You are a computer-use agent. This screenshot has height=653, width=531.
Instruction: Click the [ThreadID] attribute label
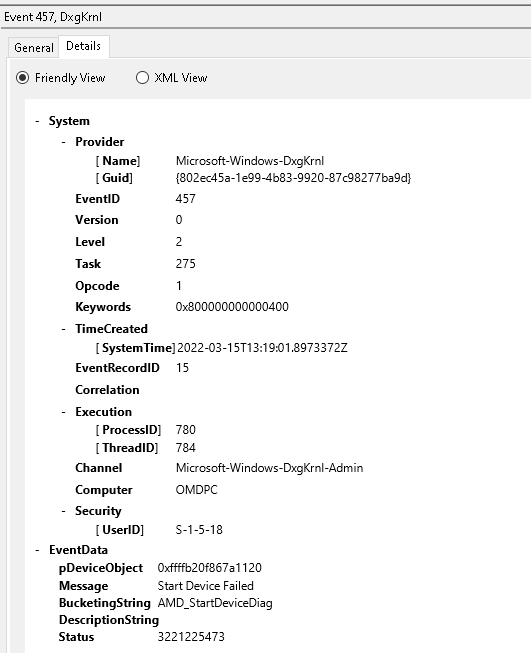(127, 448)
